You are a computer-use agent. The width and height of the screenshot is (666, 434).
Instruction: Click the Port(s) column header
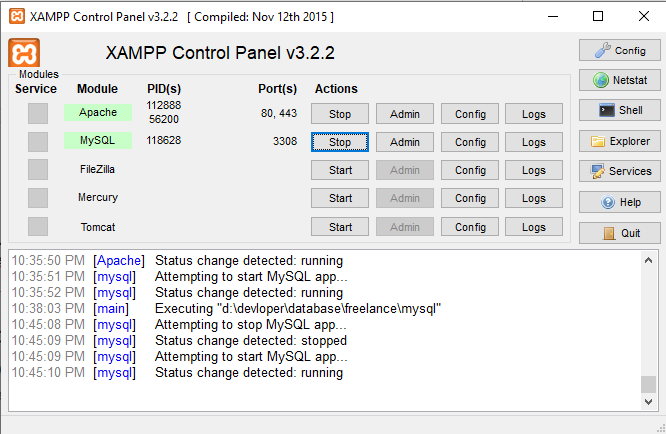(277, 89)
